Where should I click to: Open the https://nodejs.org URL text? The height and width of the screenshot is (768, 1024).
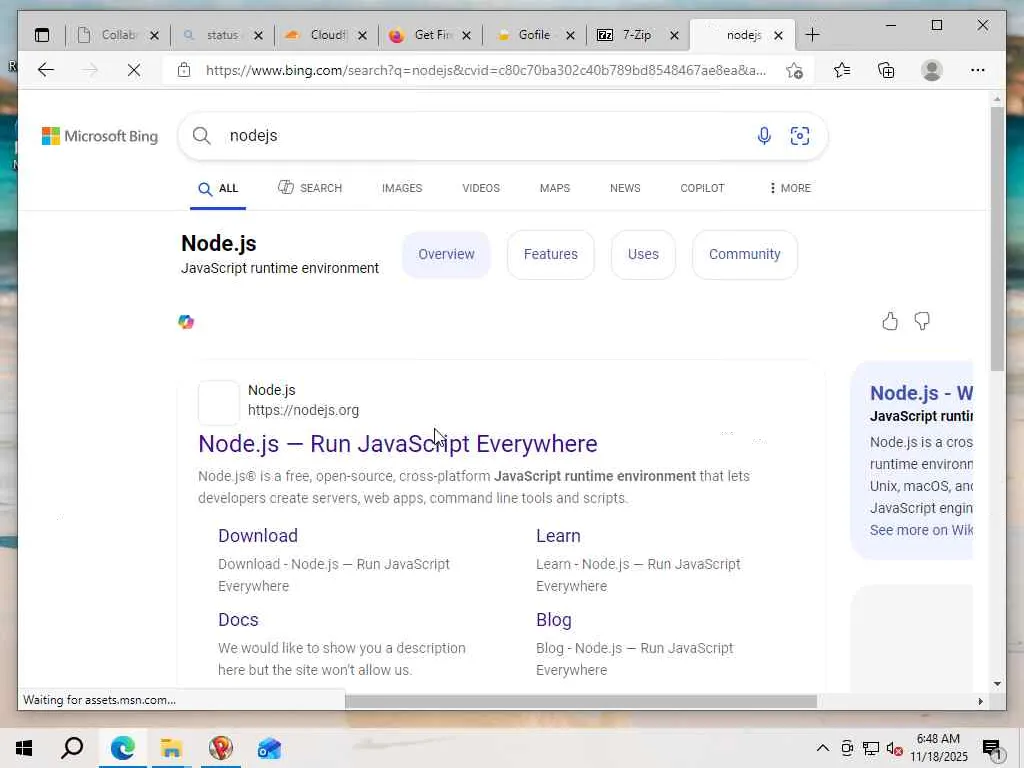(x=303, y=410)
